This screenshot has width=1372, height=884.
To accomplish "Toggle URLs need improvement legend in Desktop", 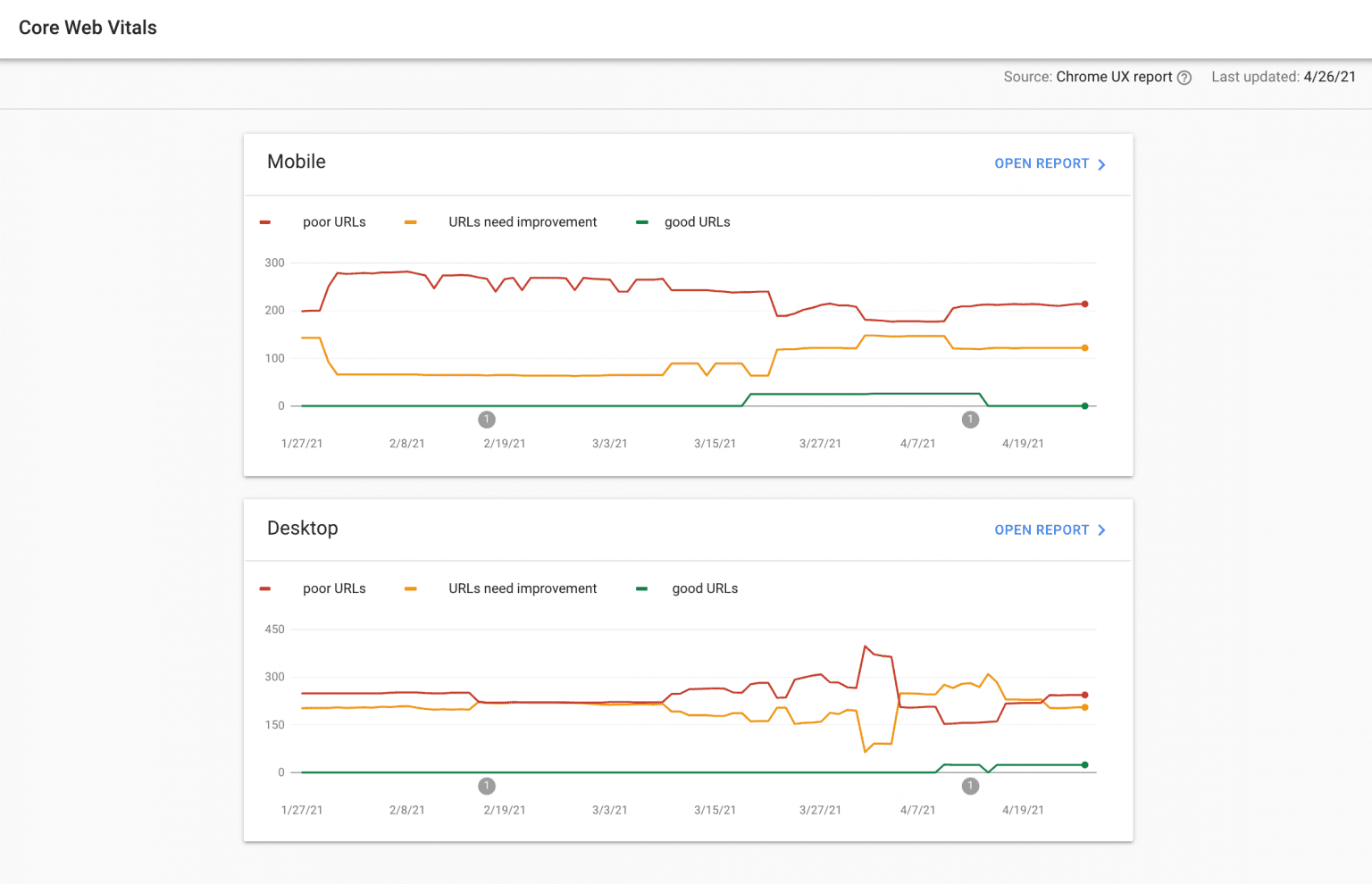I will coord(523,588).
